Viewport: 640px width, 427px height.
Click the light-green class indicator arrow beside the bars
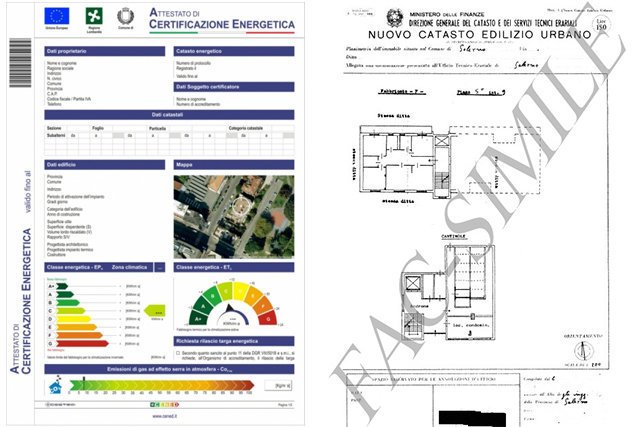(155, 311)
